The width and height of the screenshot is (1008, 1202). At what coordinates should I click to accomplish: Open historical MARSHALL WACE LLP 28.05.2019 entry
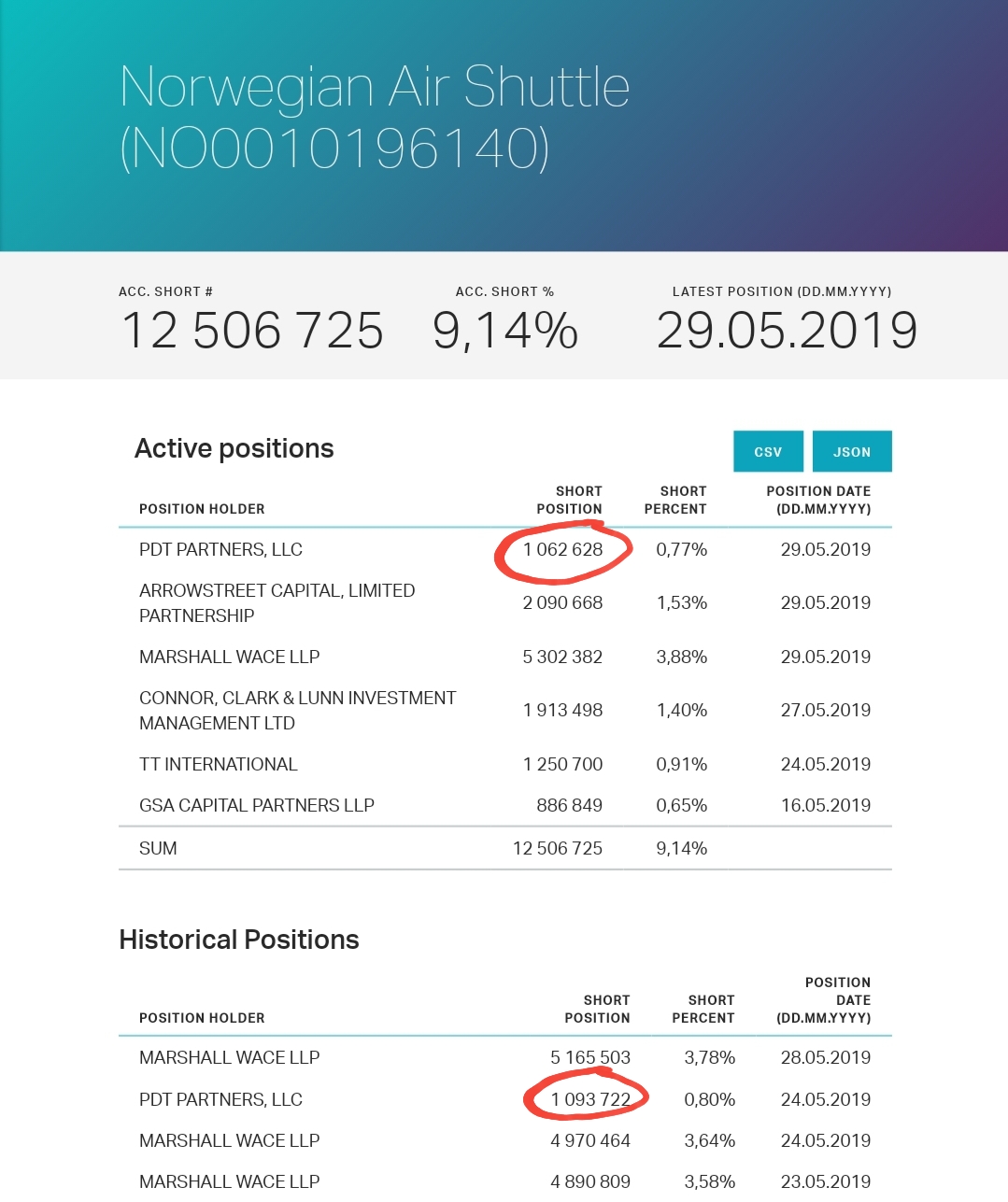click(x=505, y=1057)
